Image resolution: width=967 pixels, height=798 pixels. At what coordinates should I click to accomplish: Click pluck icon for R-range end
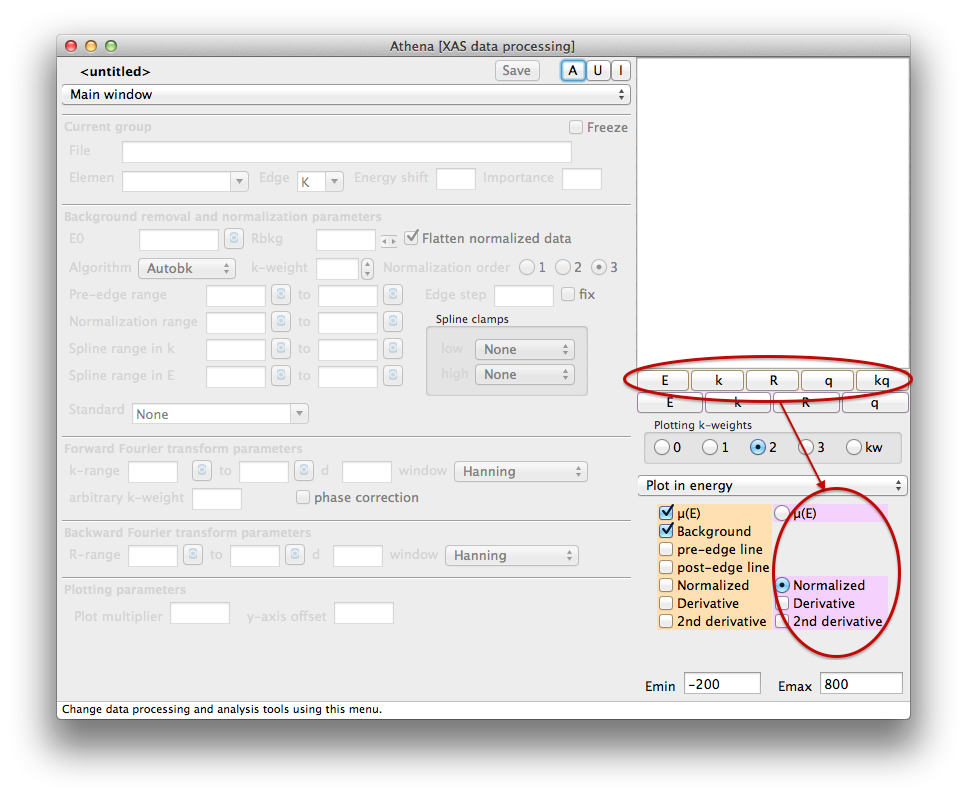click(x=295, y=554)
